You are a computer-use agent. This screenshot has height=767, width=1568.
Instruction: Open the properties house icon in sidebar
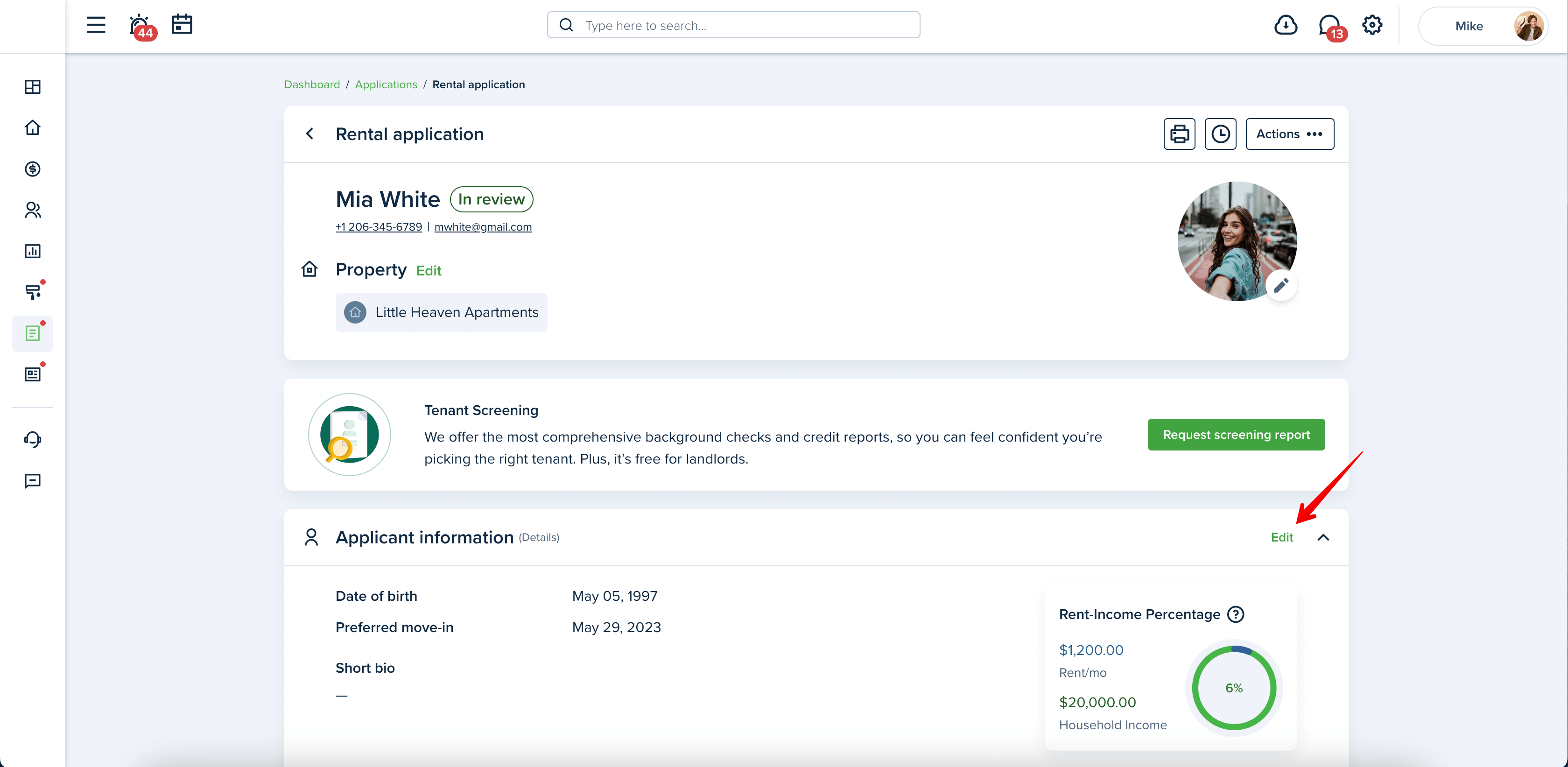[x=33, y=128]
